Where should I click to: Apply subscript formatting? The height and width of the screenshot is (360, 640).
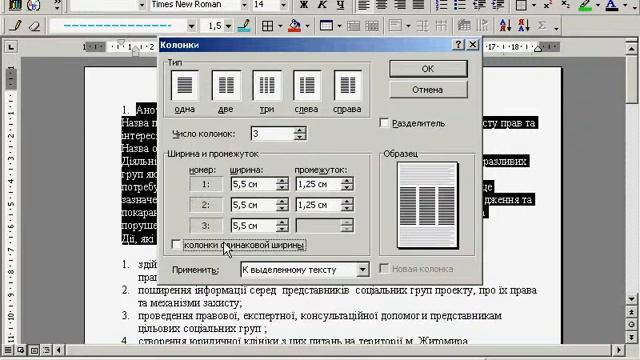coord(565,4)
